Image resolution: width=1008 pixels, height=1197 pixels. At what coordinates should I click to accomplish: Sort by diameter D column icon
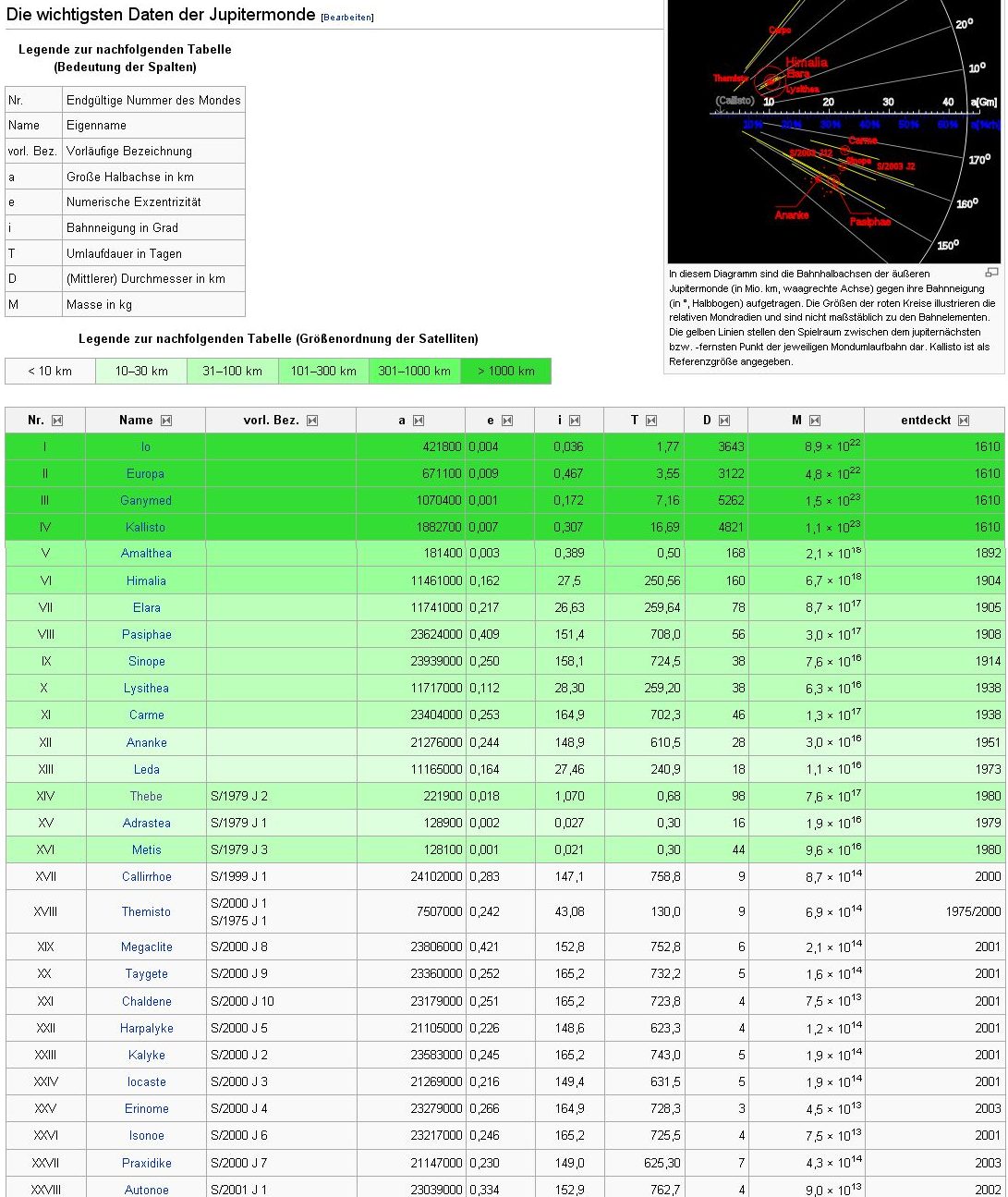pyautogui.click(x=724, y=421)
